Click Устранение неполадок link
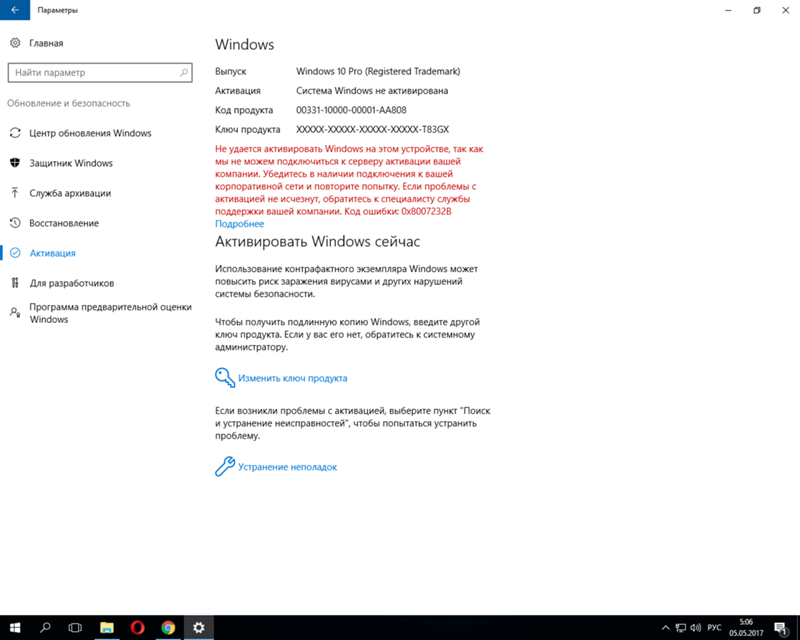This screenshot has height=640, width=800. pos(287,467)
